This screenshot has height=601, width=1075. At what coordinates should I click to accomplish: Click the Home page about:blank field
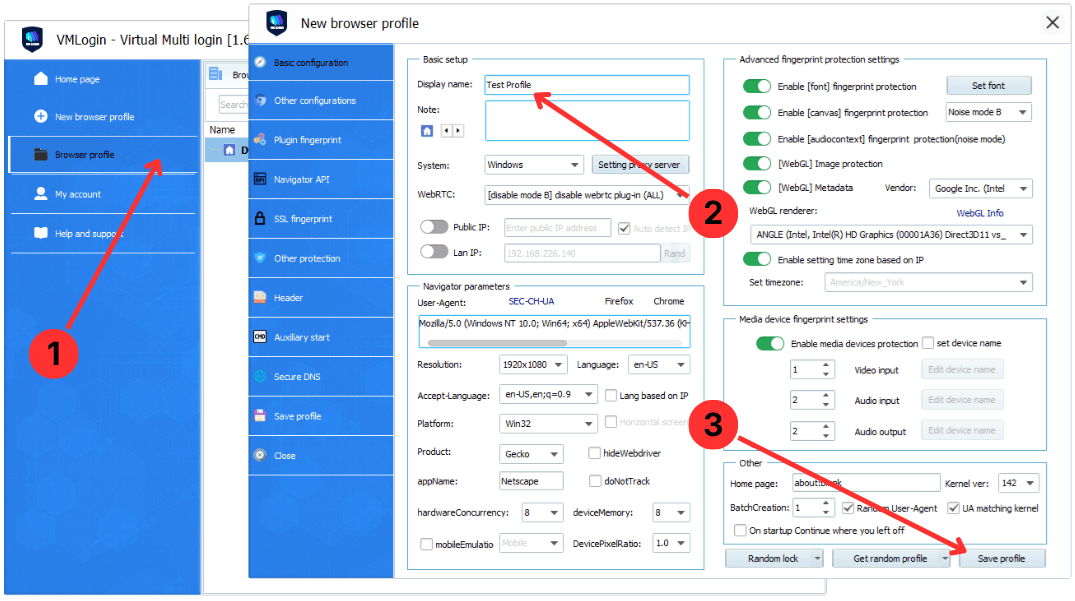866,483
